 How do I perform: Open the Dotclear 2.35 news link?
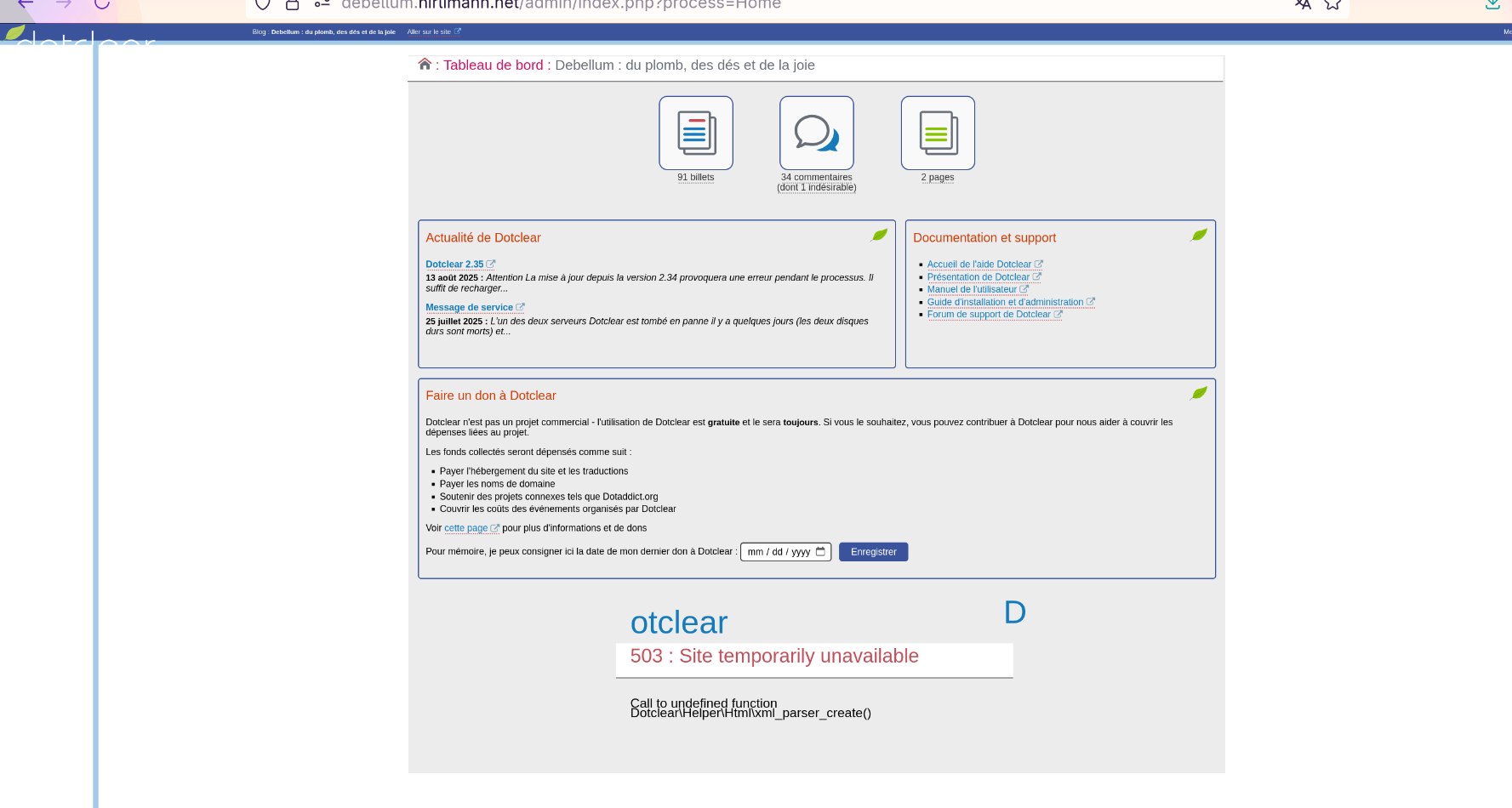[x=454, y=265]
